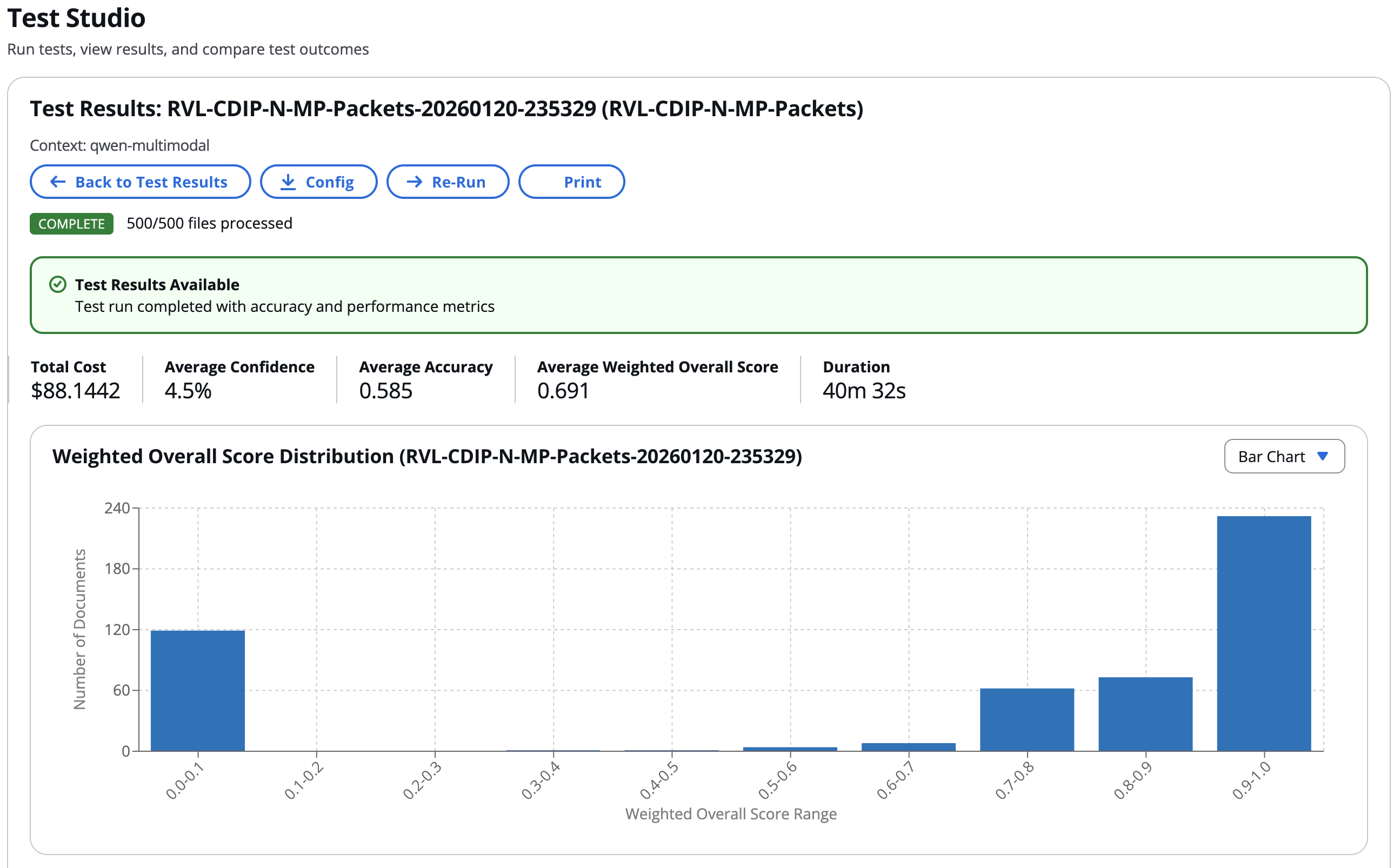Click the Re-Run arrow icon
1400x868 pixels.
(415, 182)
